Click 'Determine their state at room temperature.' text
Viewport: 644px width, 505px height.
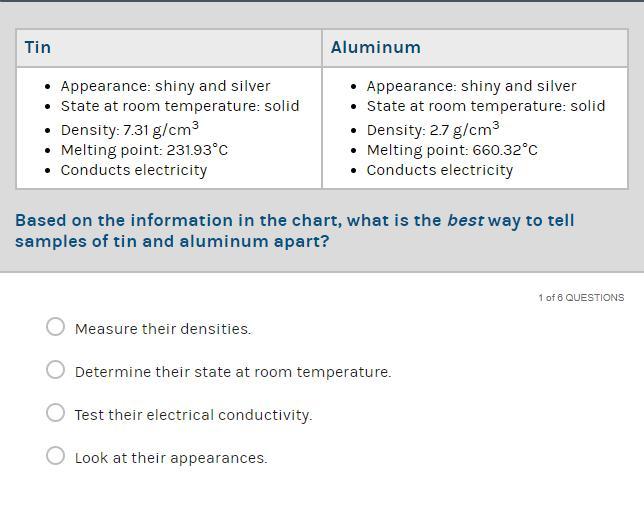pyautogui.click(x=233, y=372)
